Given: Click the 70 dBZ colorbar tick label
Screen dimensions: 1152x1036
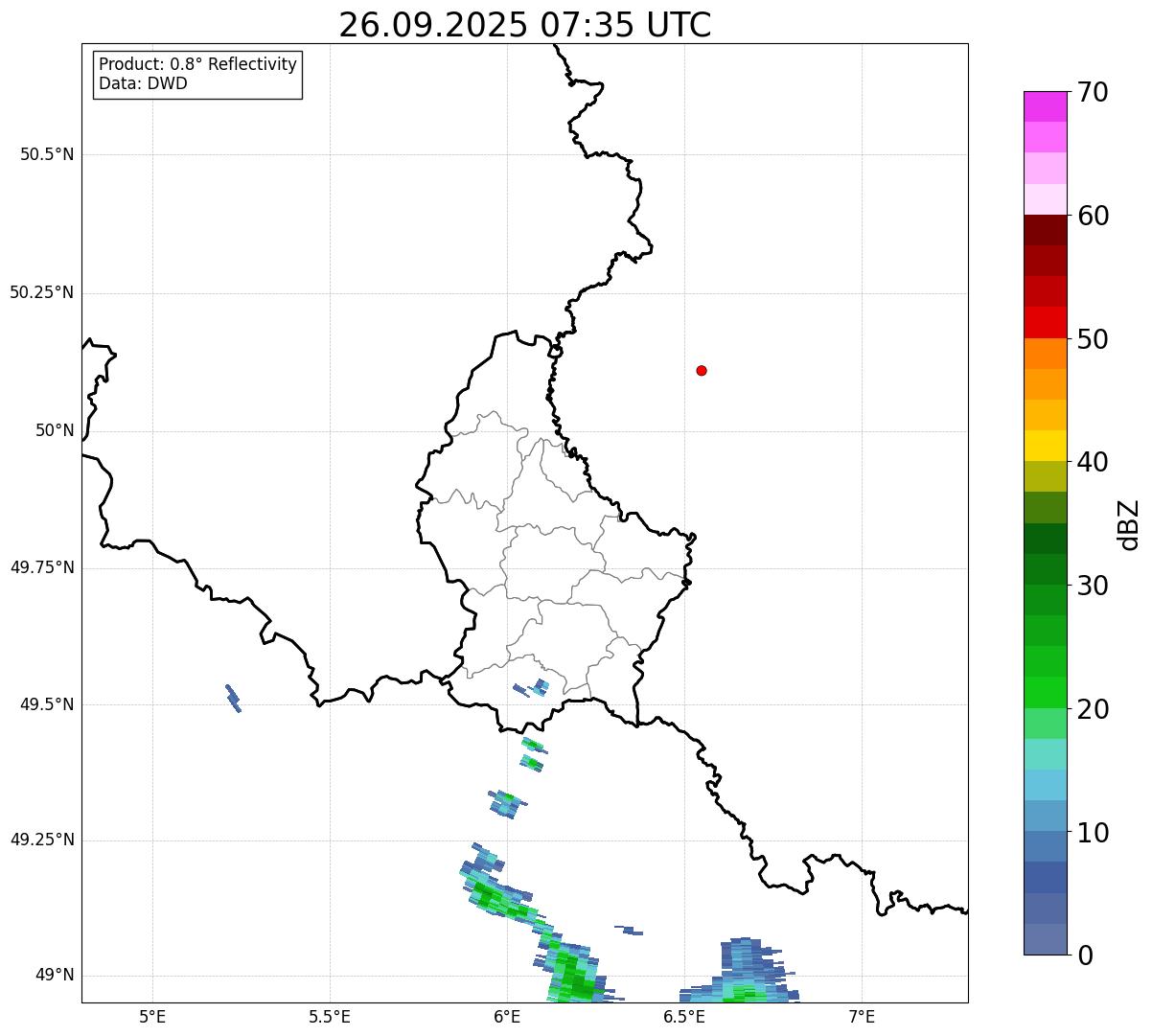Looking at the screenshot, I should [1093, 93].
